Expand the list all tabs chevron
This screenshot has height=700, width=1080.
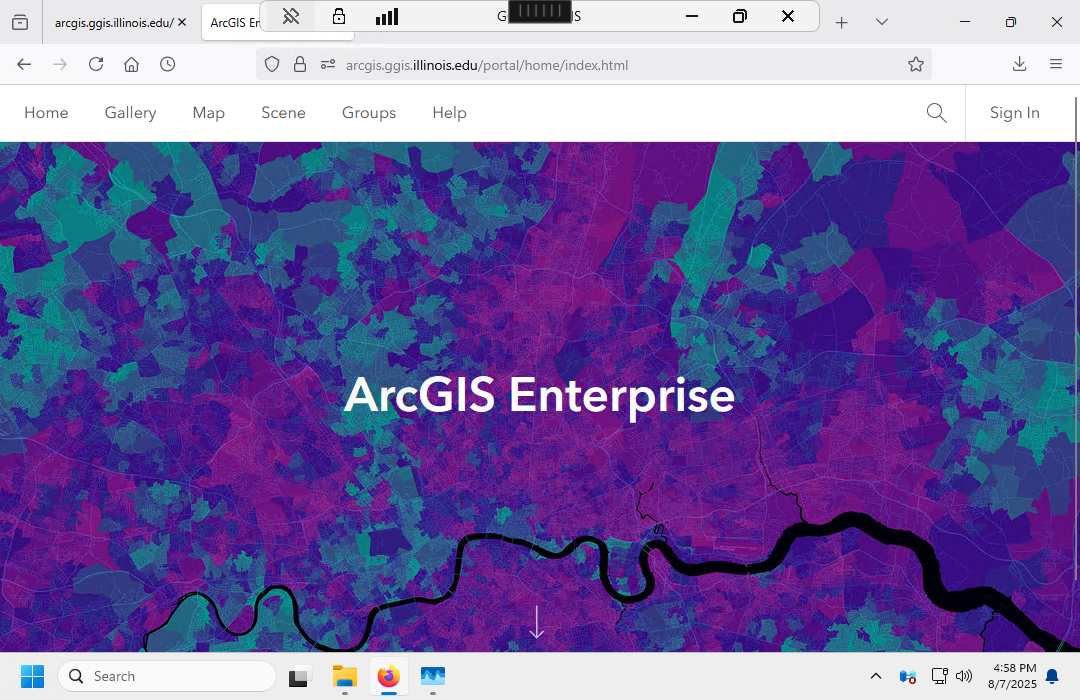(881, 22)
